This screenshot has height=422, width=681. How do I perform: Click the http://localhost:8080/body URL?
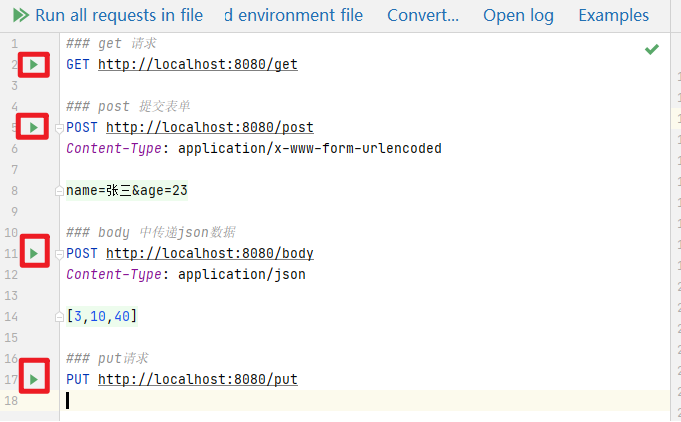point(209,254)
